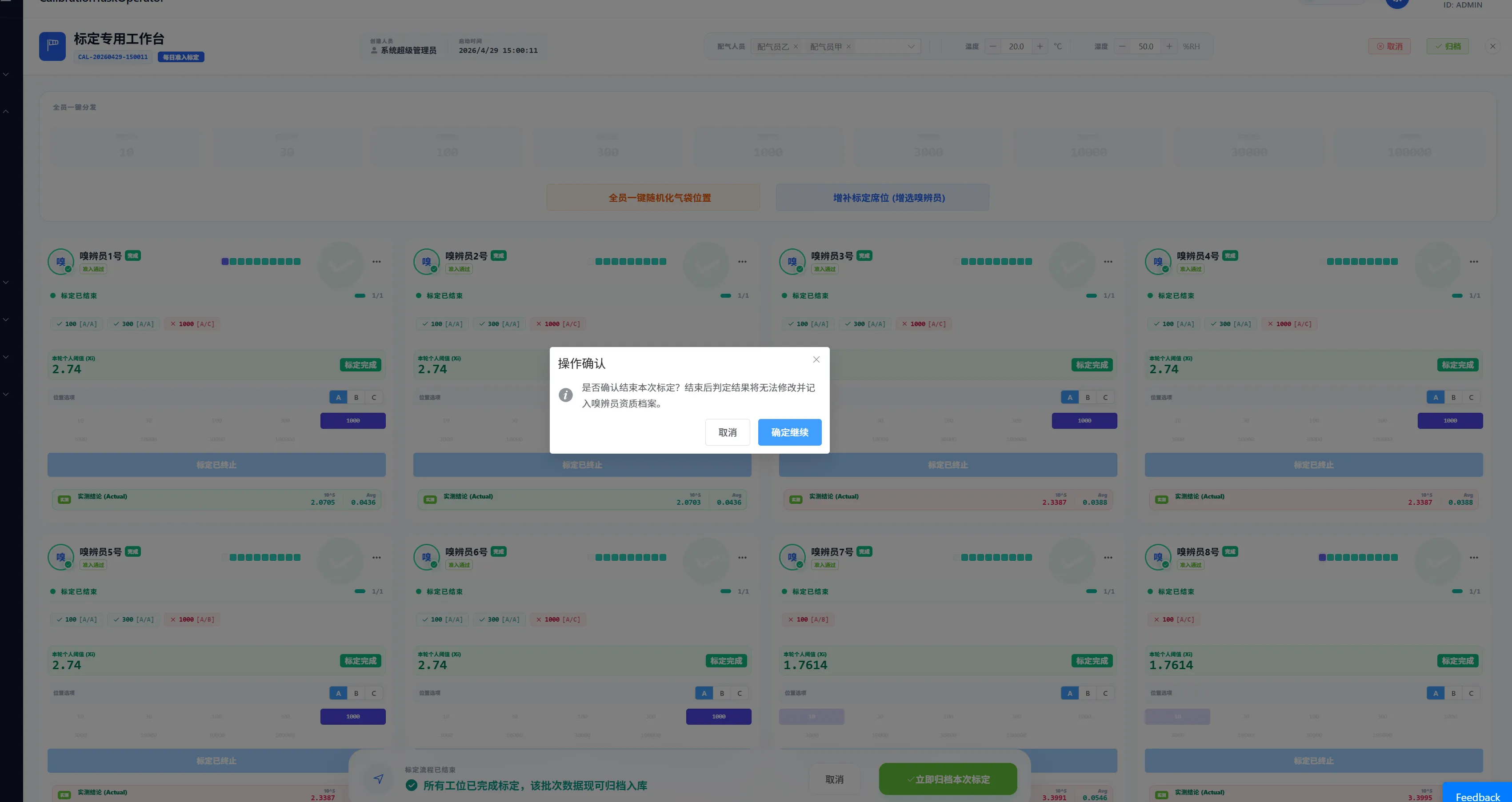Close the 操作确认 dialog with X

(x=816, y=359)
